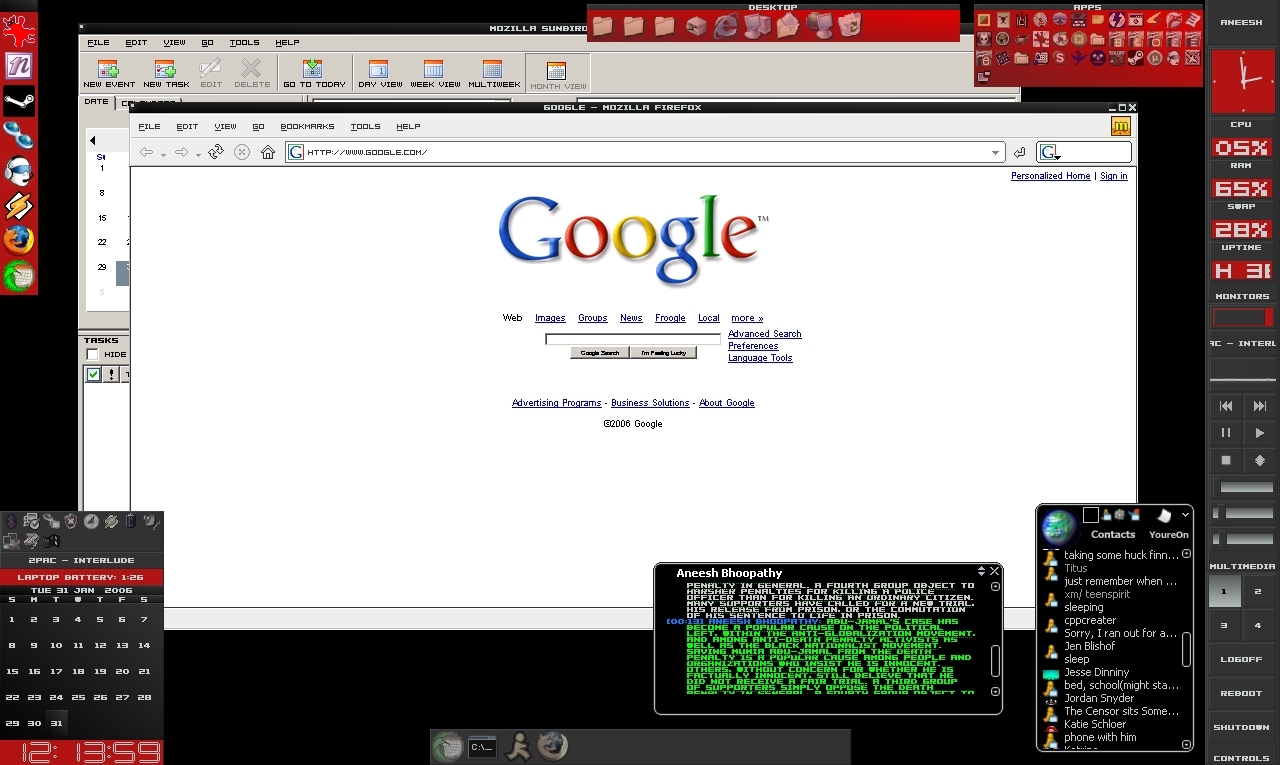Click checkmark column header in Tasks list

coord(93,374)
